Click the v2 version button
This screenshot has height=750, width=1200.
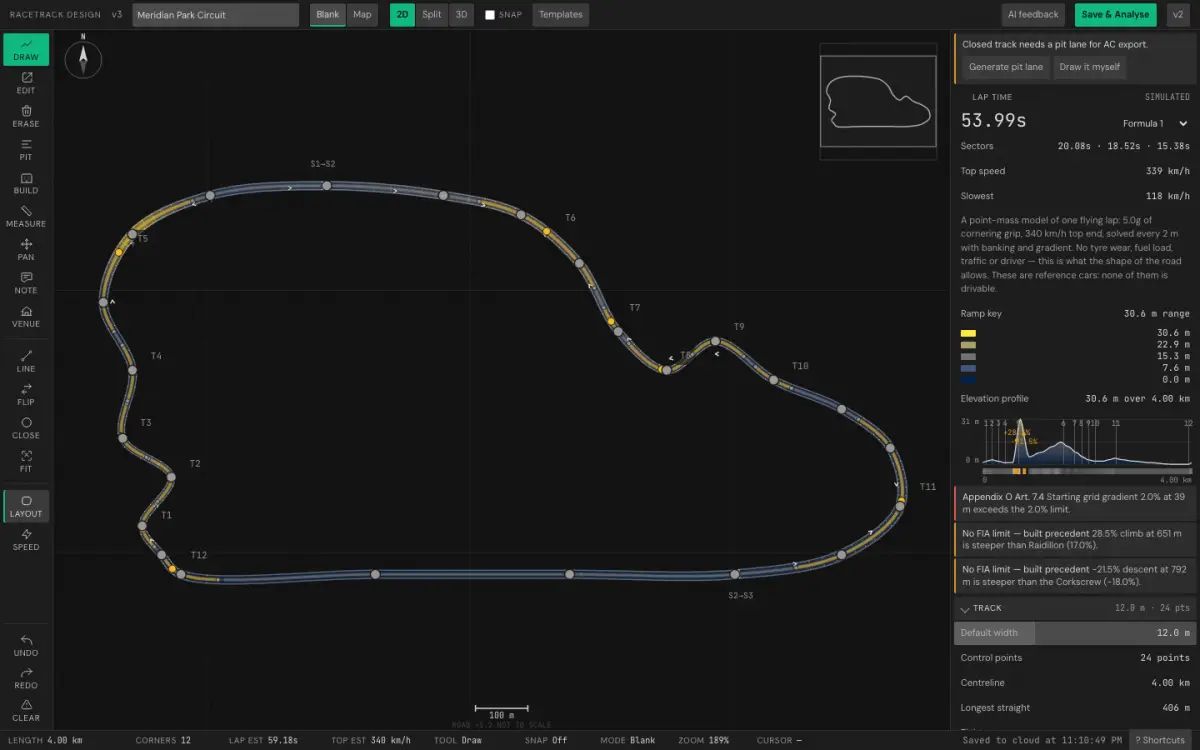pos(1178,15)
